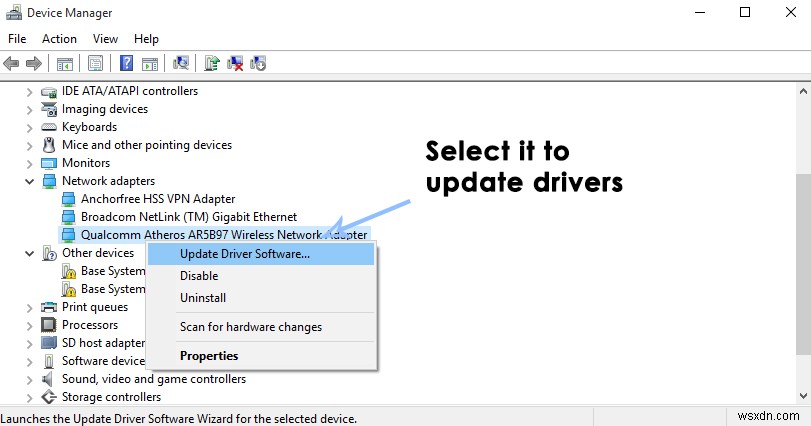The height and width of the screenshot is (426, 811).
Task: Collapse the Other devices node
Action: tap(29, 253)
